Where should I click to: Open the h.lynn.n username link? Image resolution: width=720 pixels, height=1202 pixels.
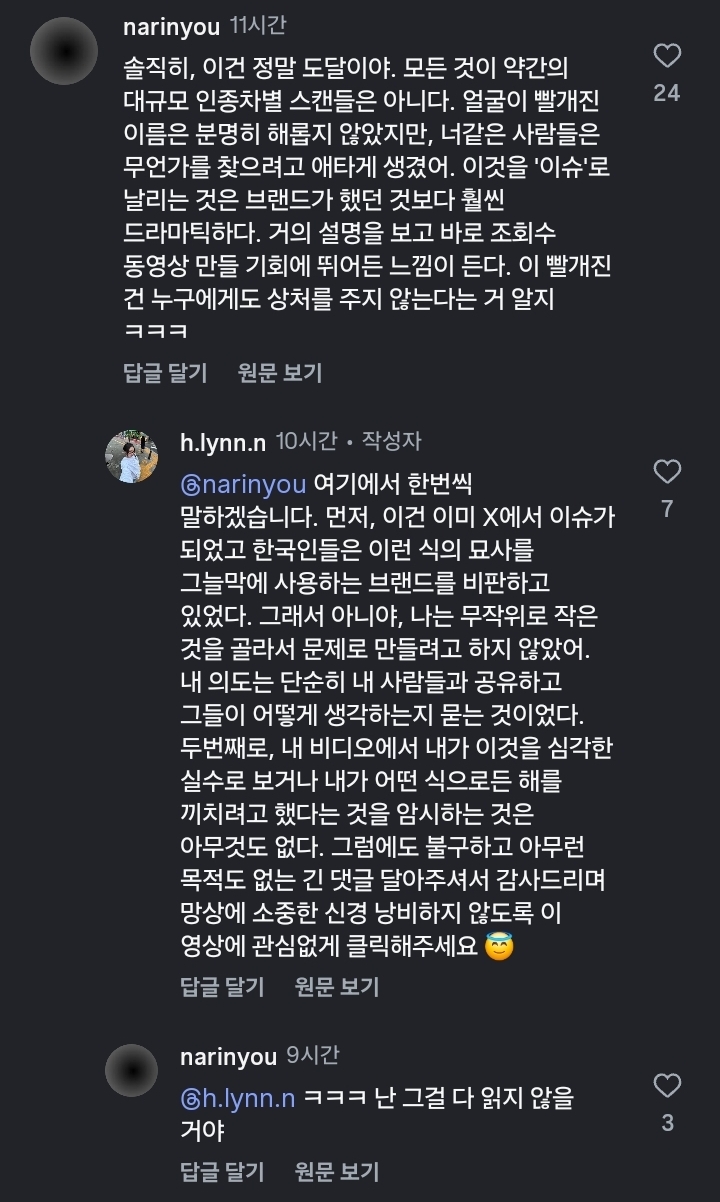point(223,441)
